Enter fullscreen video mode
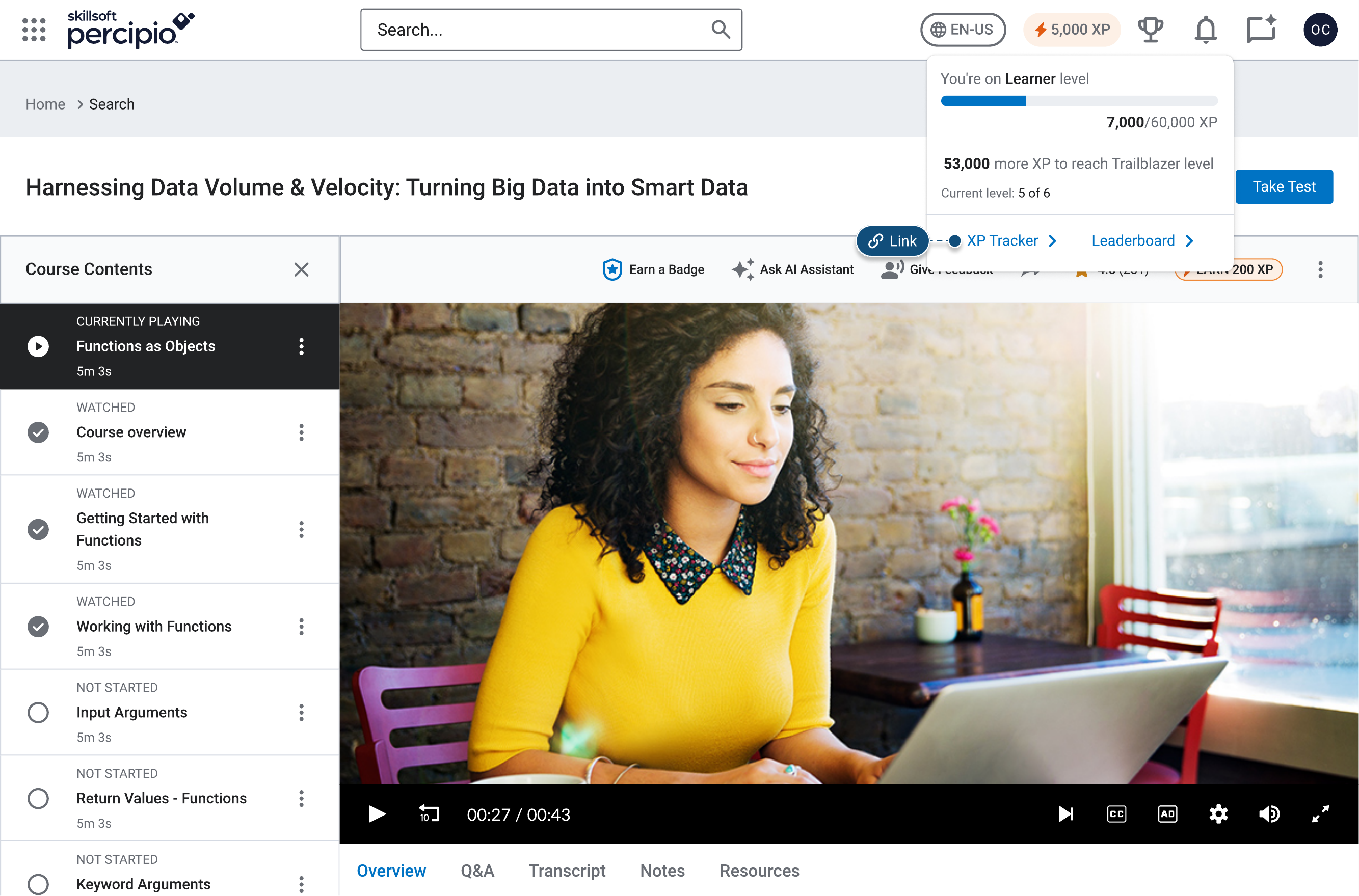This screenshot has height=896, width=1359. pos(1320,813)
